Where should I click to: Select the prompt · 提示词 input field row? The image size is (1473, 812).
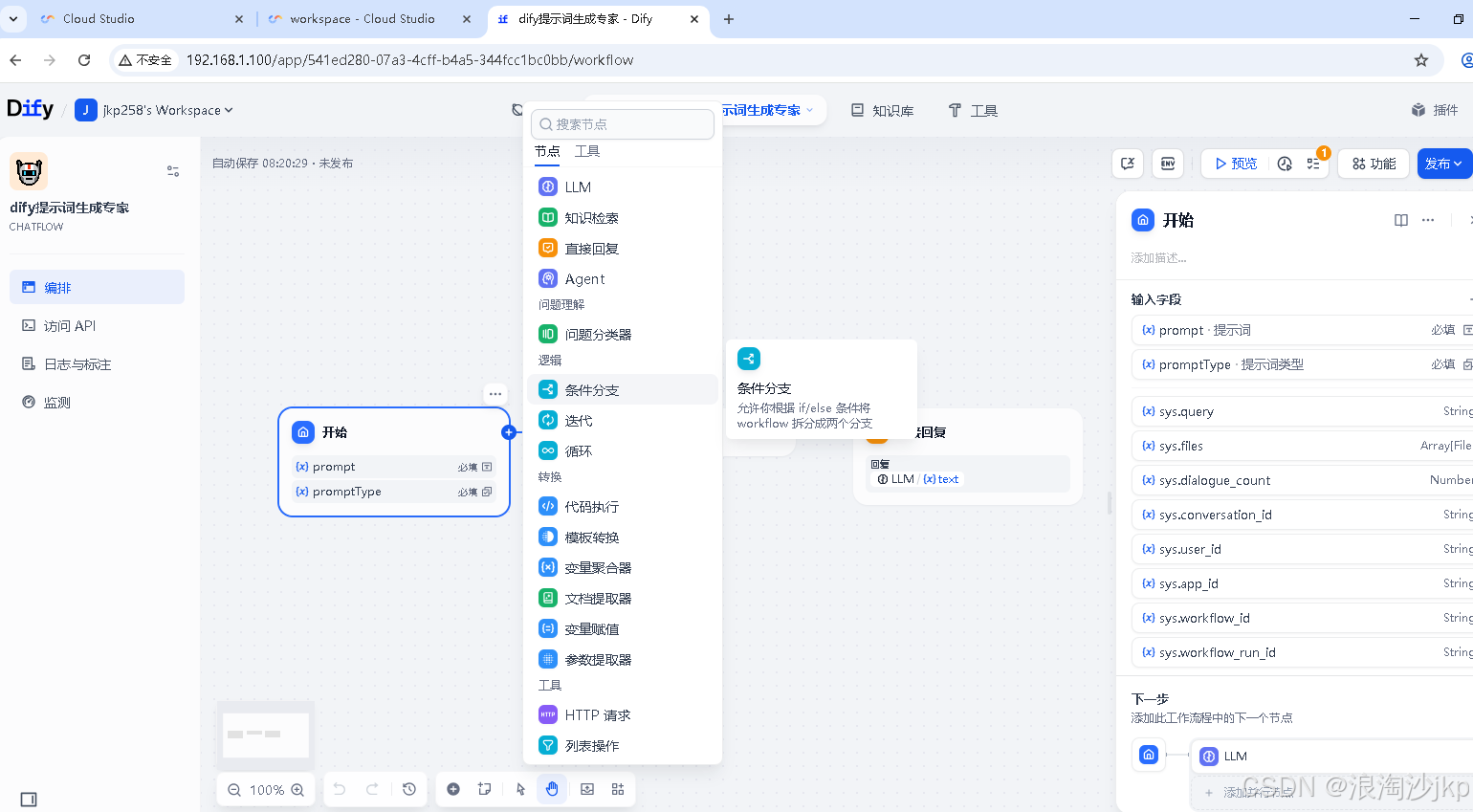click(1303, 330)
